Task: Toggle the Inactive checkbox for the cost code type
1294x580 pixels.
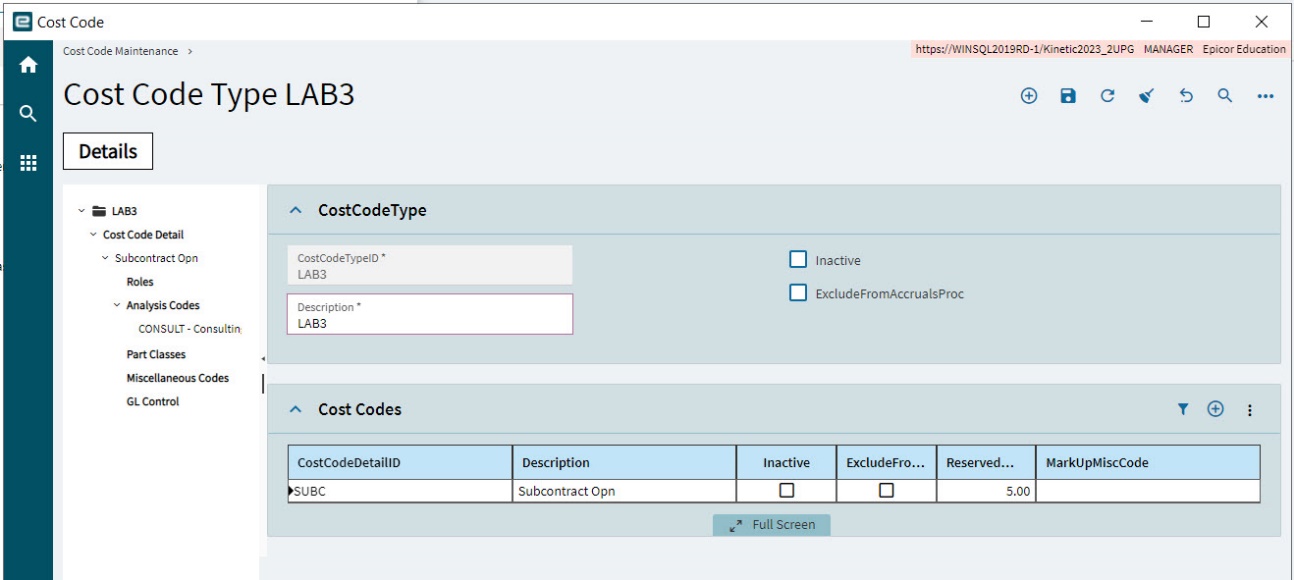Action: [798, 260]
